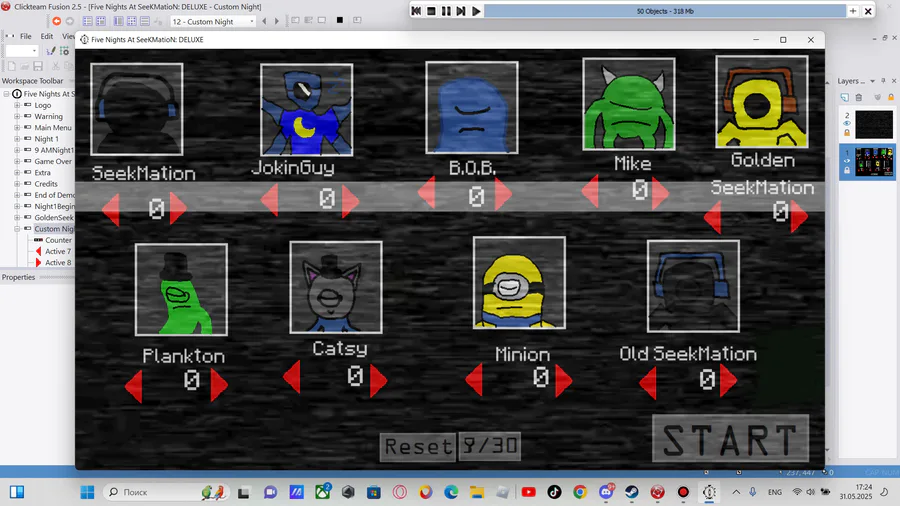Click the lock icon in Layers toolbar

[x=891, y=98]
